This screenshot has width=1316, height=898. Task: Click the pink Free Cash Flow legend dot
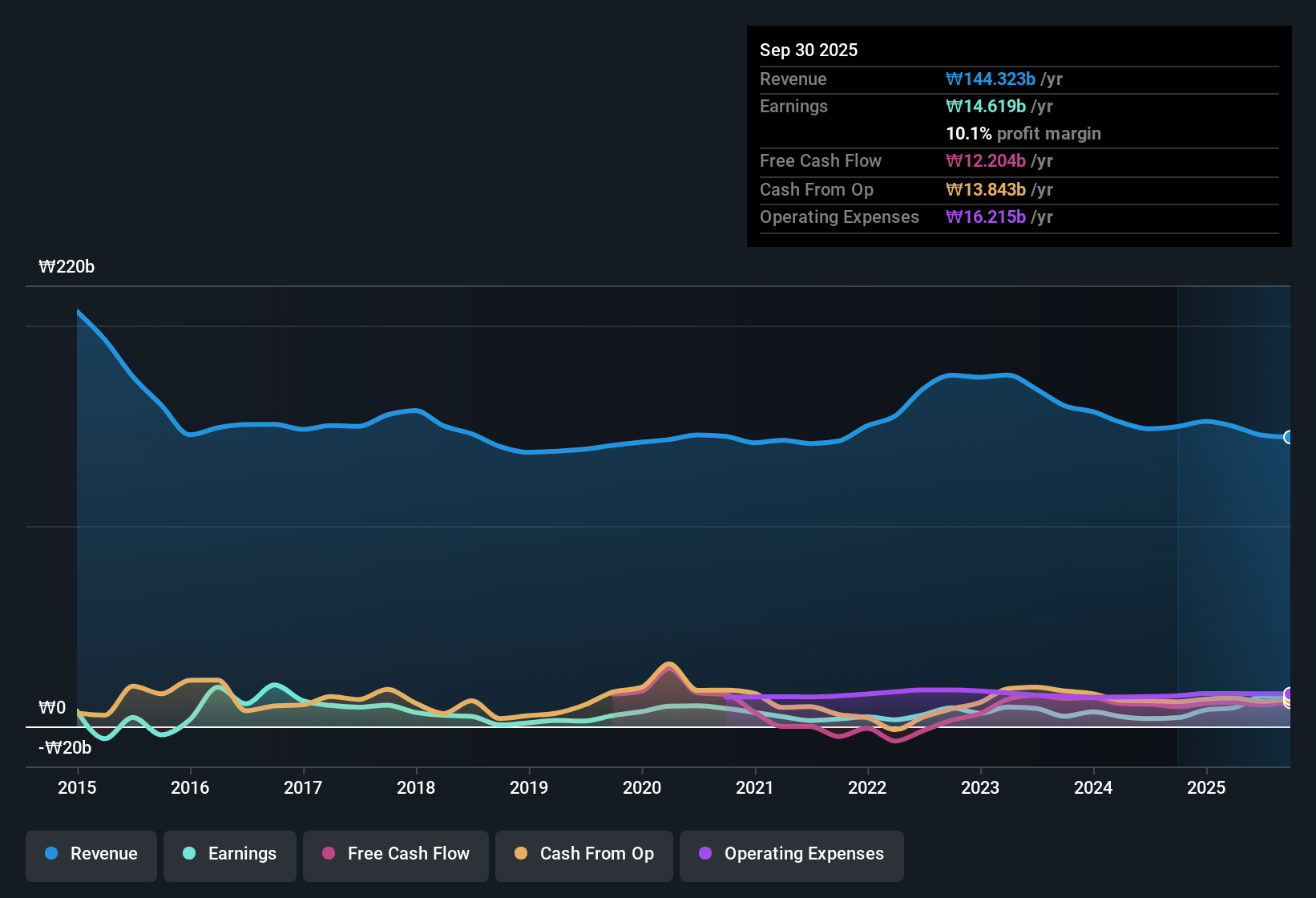(328, 854)
